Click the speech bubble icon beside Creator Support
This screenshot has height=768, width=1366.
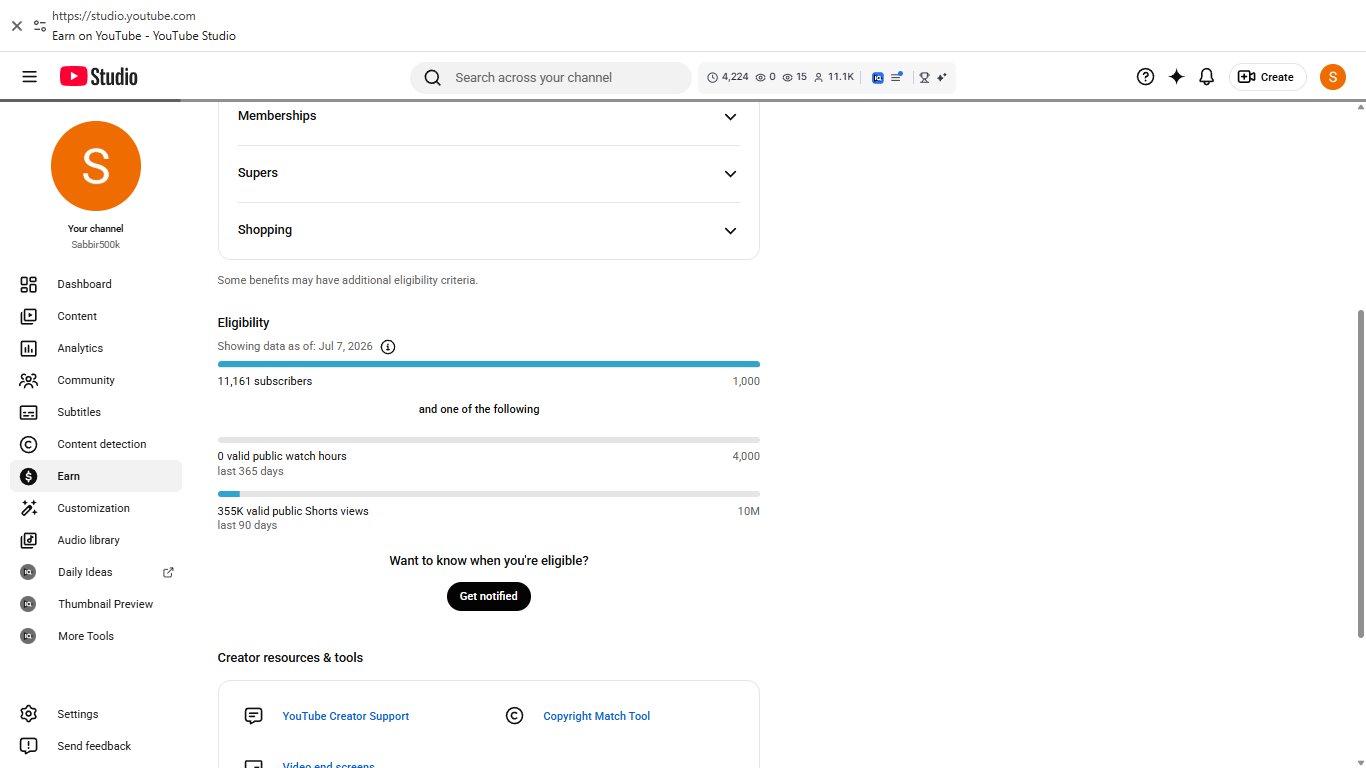click(254, 716)
